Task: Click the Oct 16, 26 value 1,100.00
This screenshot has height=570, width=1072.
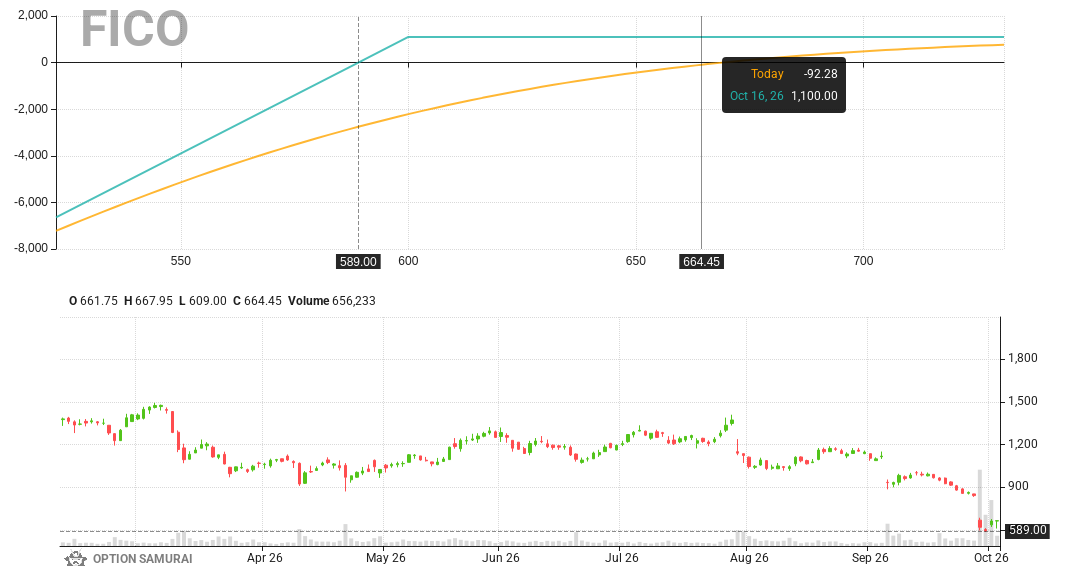Action: tap(814, 96)
